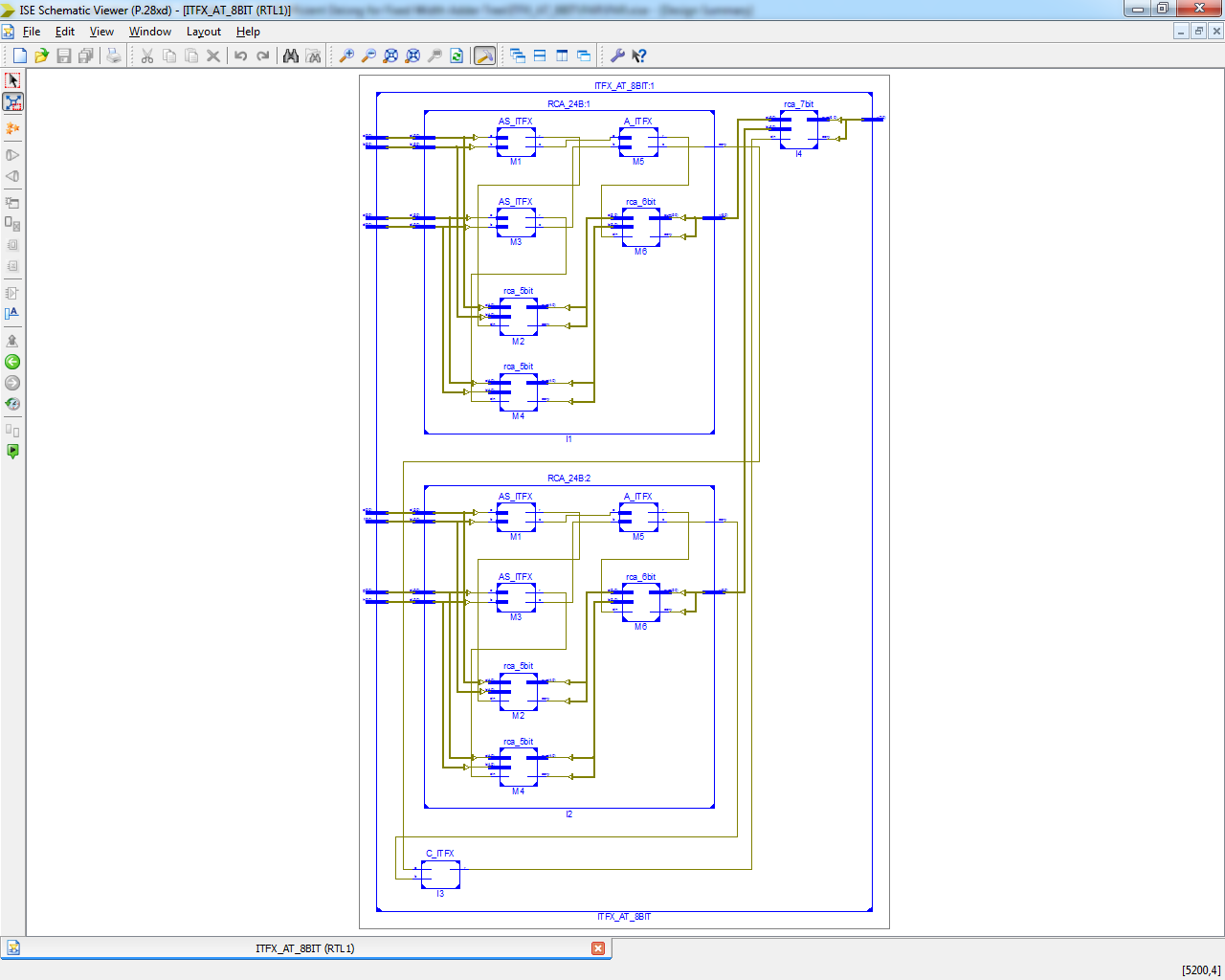Click the Zoom Out magnifier icon
This screenshot has height=980, width=1225.
point(368,56)
